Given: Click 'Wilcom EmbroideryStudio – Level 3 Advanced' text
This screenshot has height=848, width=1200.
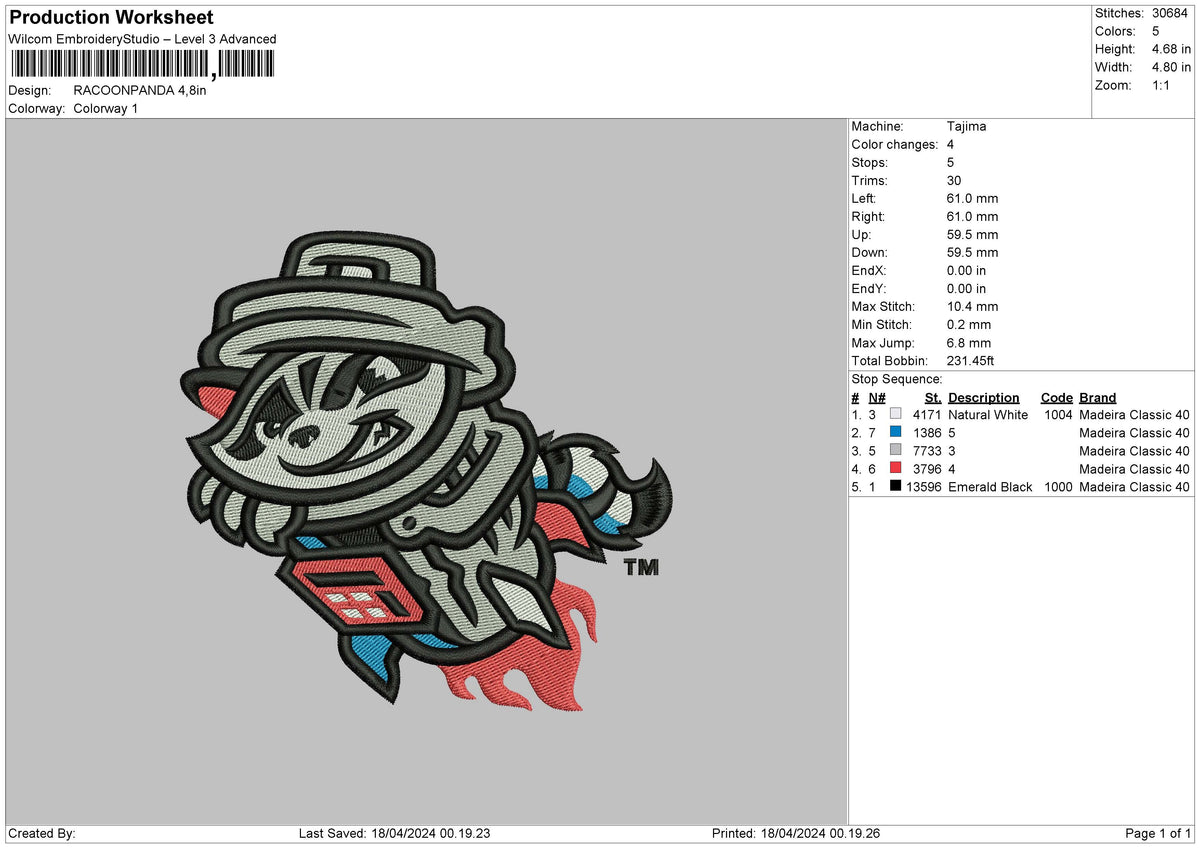Looking at the screenshot, I should [x=142, y=39].
